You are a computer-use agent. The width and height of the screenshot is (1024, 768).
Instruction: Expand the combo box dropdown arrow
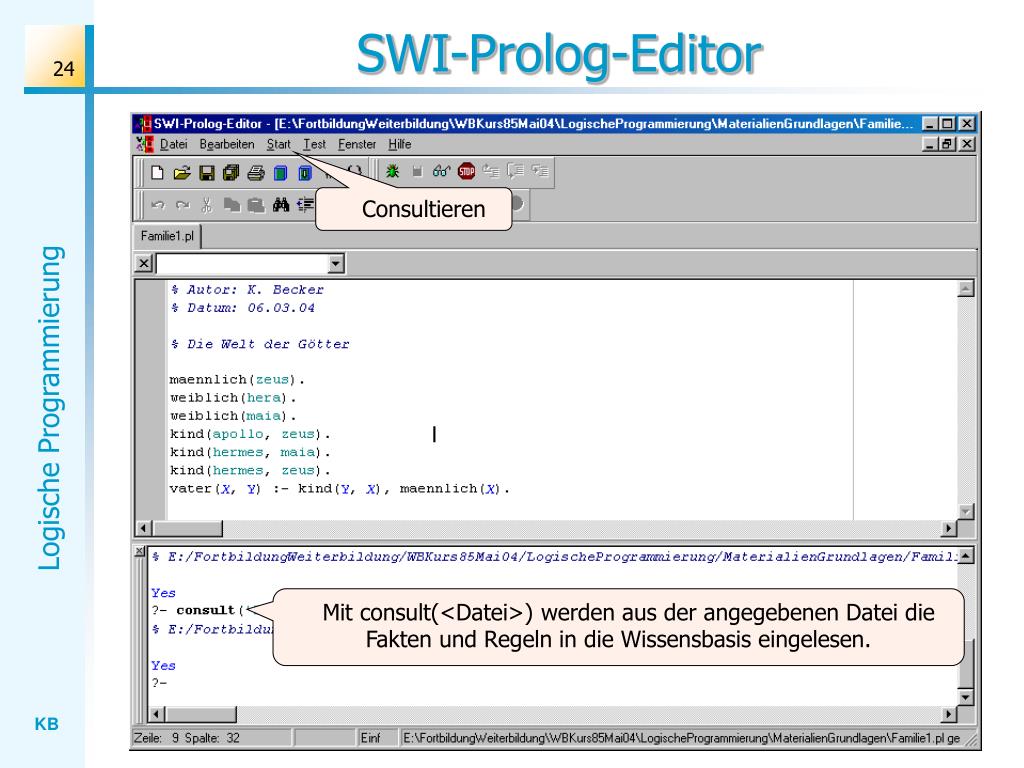pyautogui.click(x=336, y=264)
